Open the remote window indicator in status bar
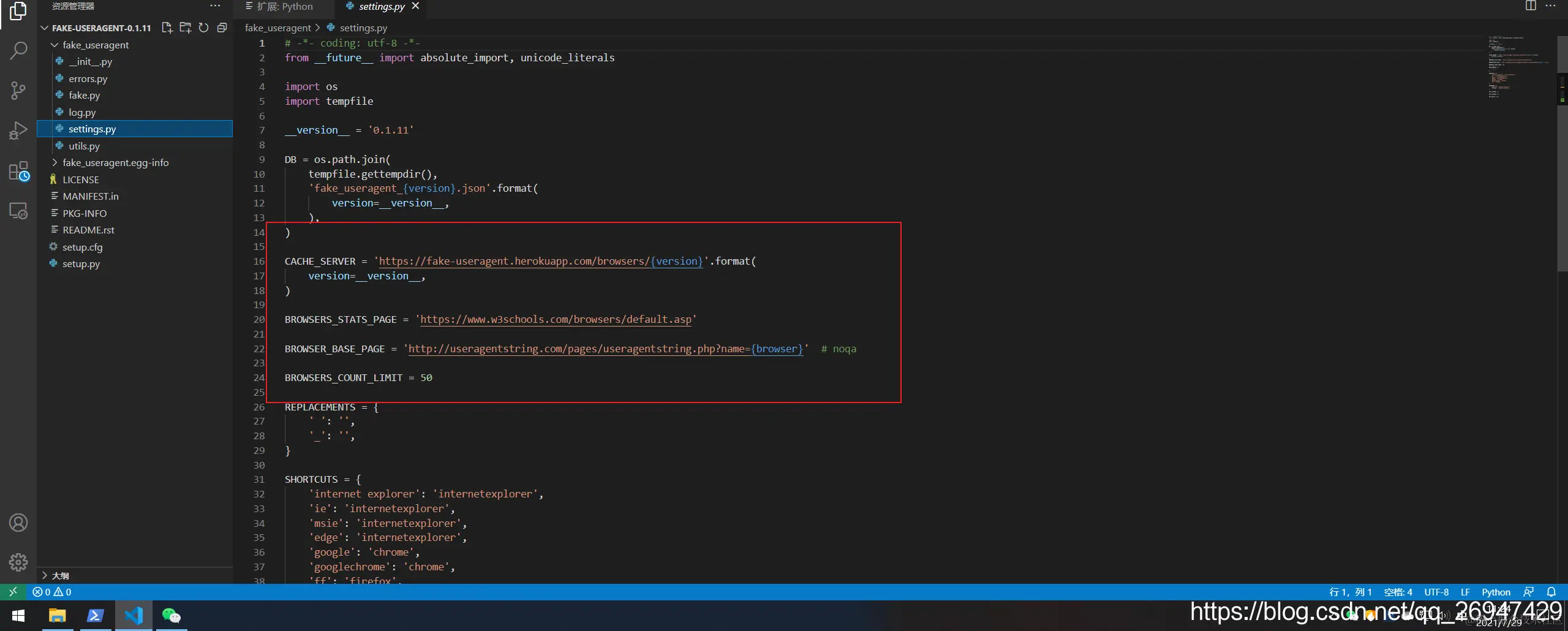The image size is (1568, 631). [13, 592]
